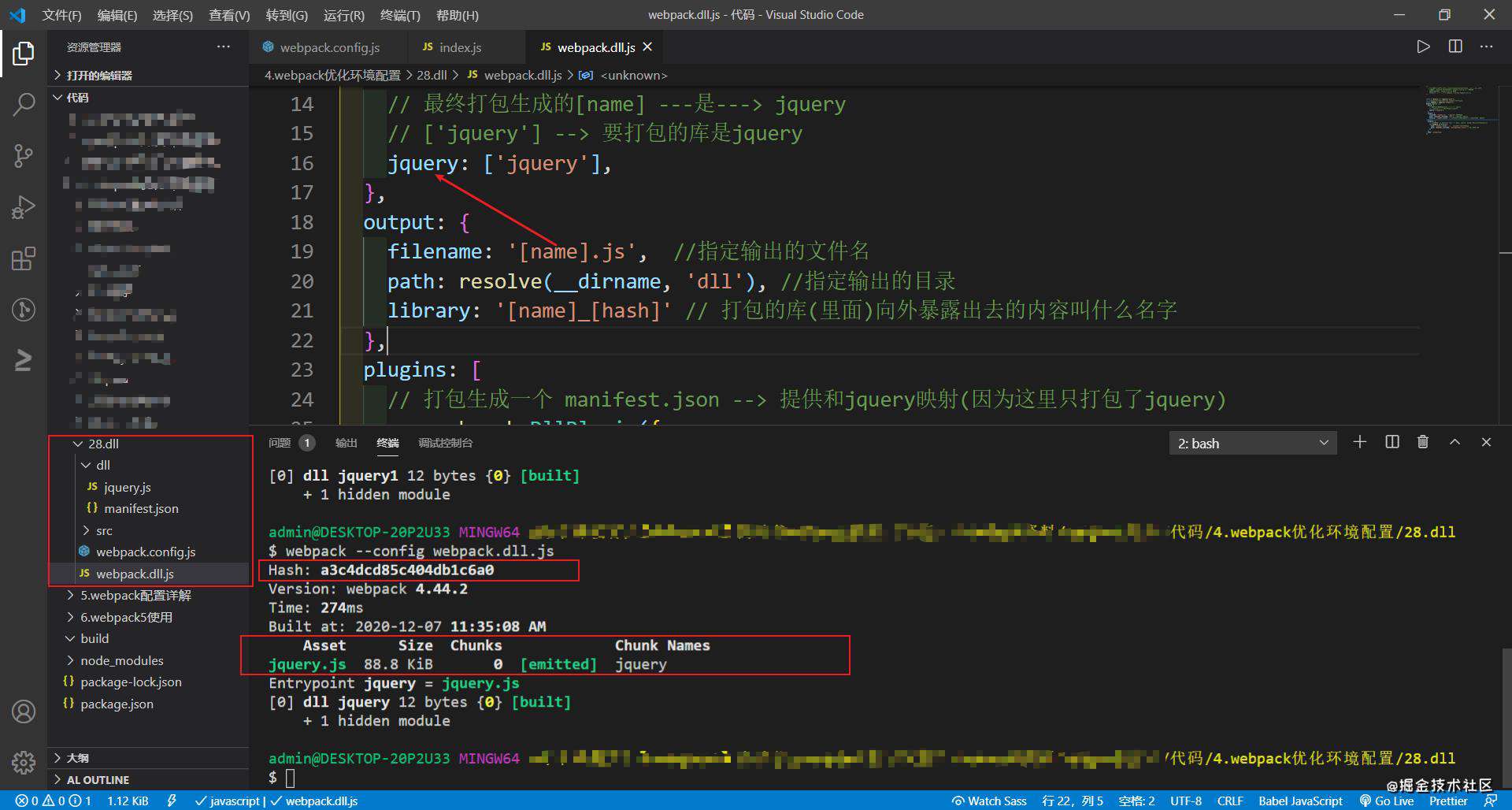1512x810 pixels.
Task: Expand the open editors section
Action: (x=148, y=76)
